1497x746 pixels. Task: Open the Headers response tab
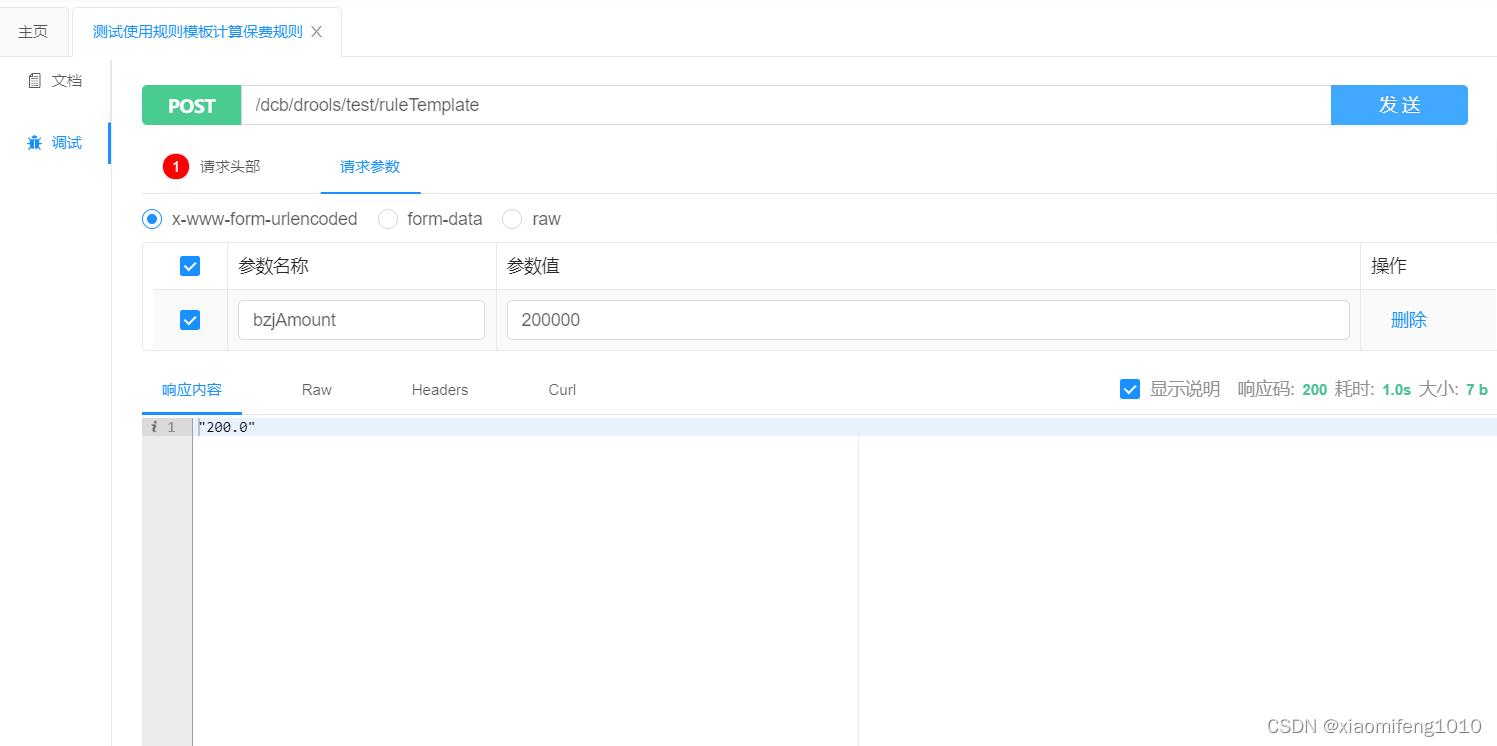pos(440,390)
